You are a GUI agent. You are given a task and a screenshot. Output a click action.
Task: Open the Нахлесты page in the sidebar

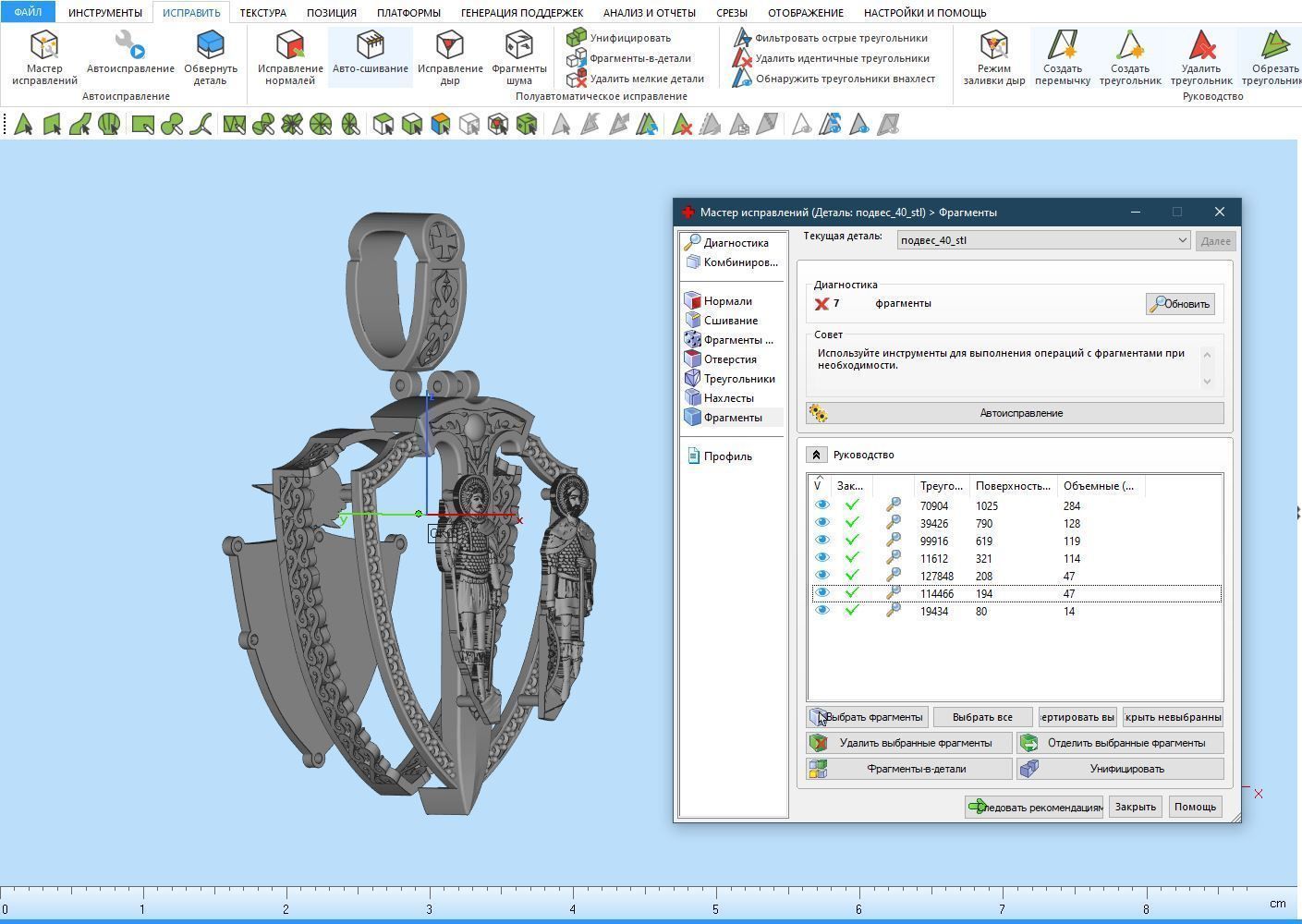[x=719, y=398]
